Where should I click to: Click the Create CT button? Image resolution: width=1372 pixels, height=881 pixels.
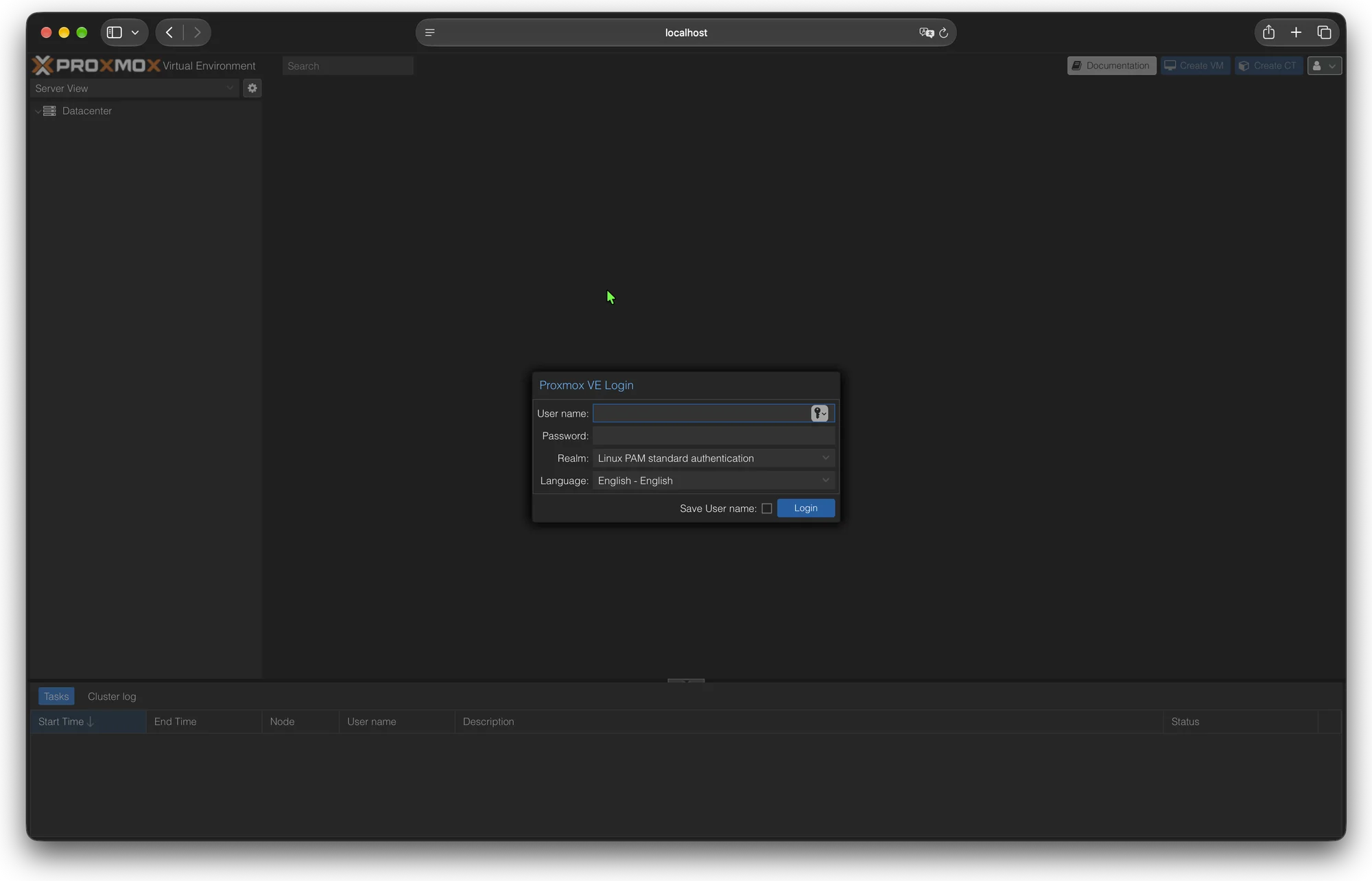[x=1268, y=66]
